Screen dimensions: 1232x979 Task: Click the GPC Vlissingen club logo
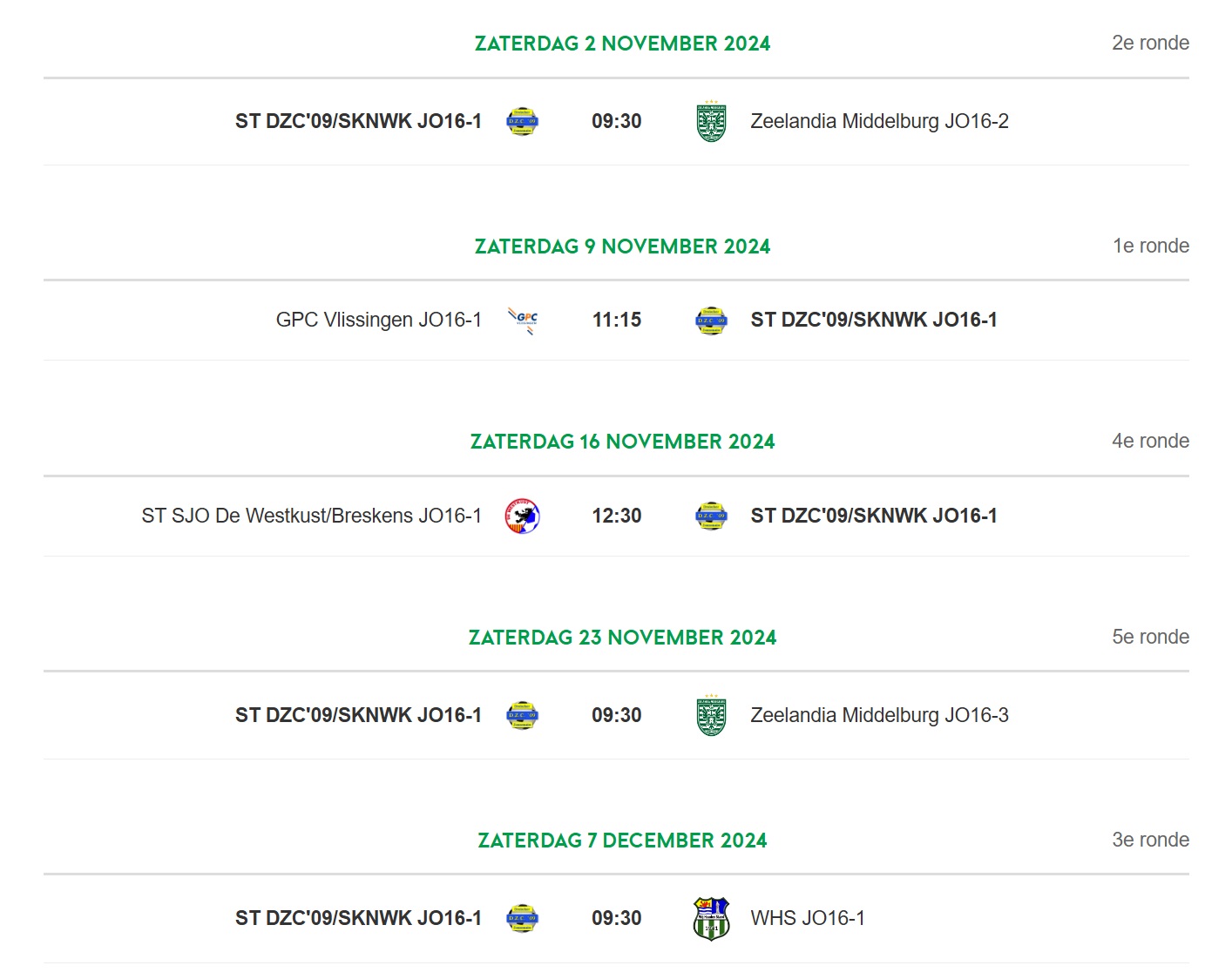[523, 321]
